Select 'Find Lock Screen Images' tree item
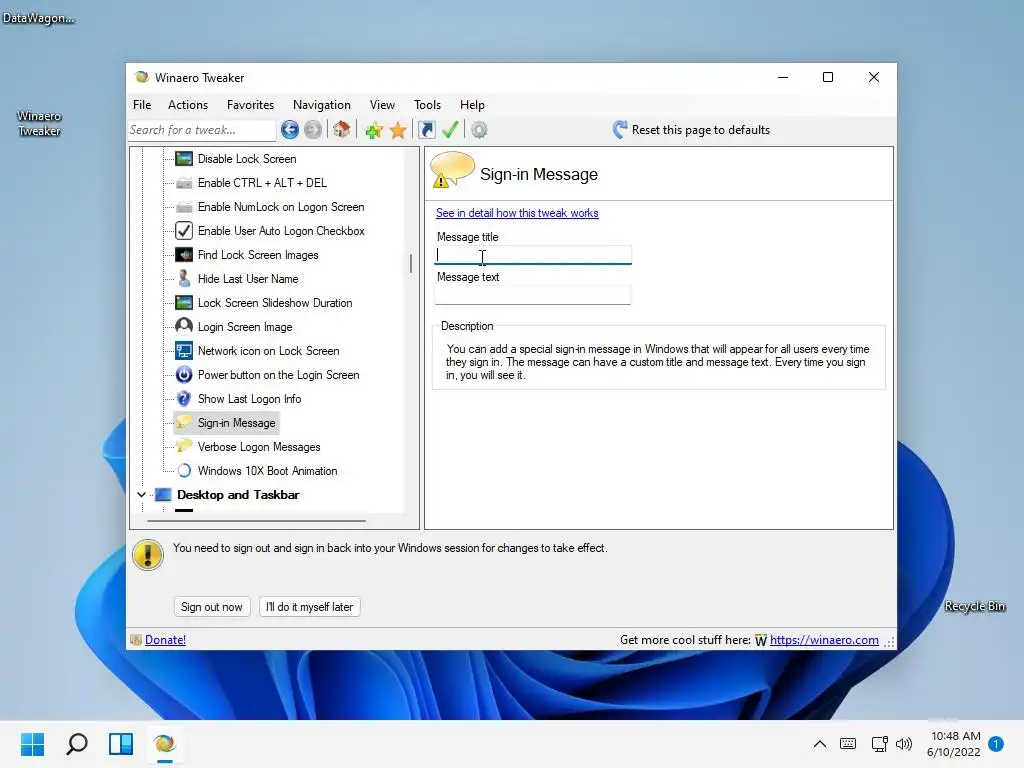Viewport: 1024px width, 768px height. (258, 255)
